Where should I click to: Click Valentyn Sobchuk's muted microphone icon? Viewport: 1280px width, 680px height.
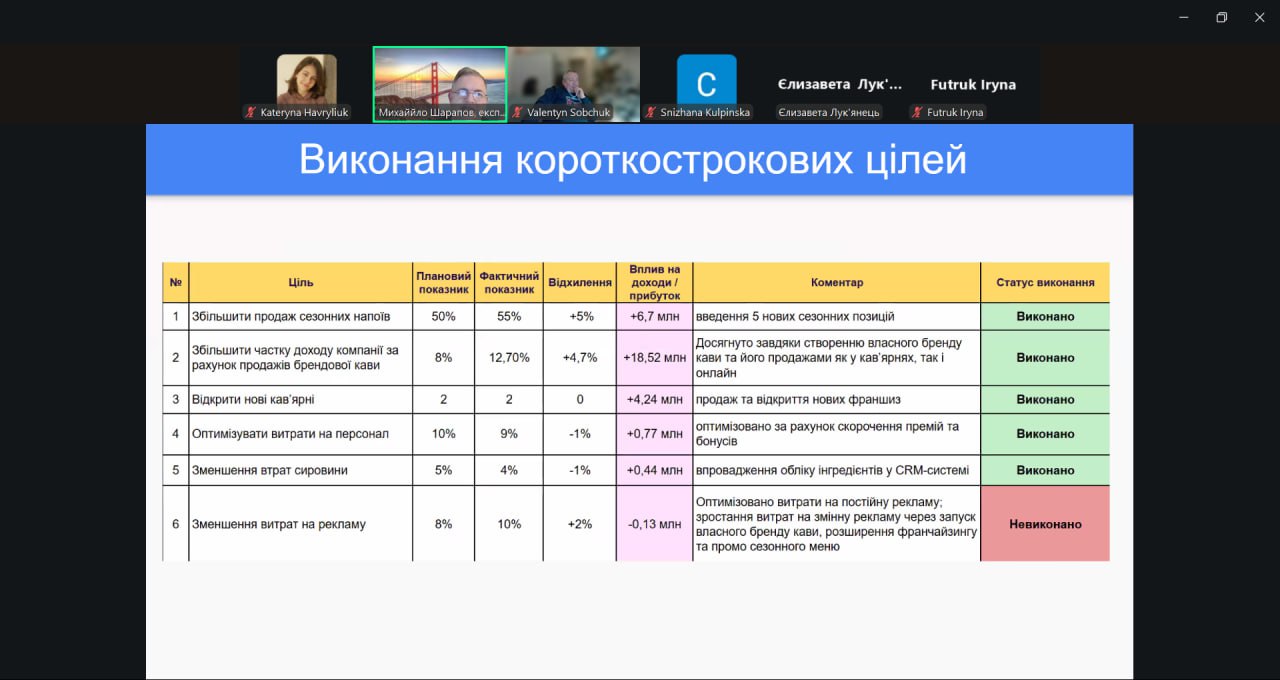(518, 113)
